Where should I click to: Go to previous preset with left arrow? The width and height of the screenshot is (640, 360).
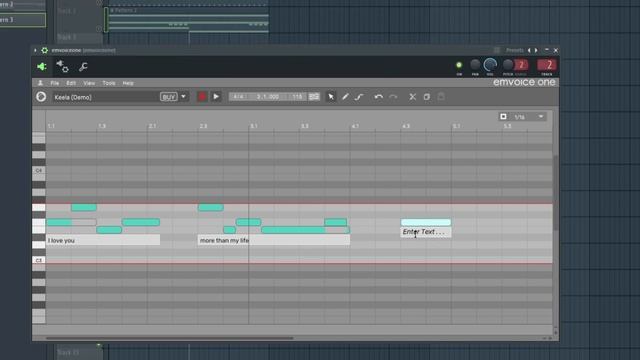click(529, 50)
